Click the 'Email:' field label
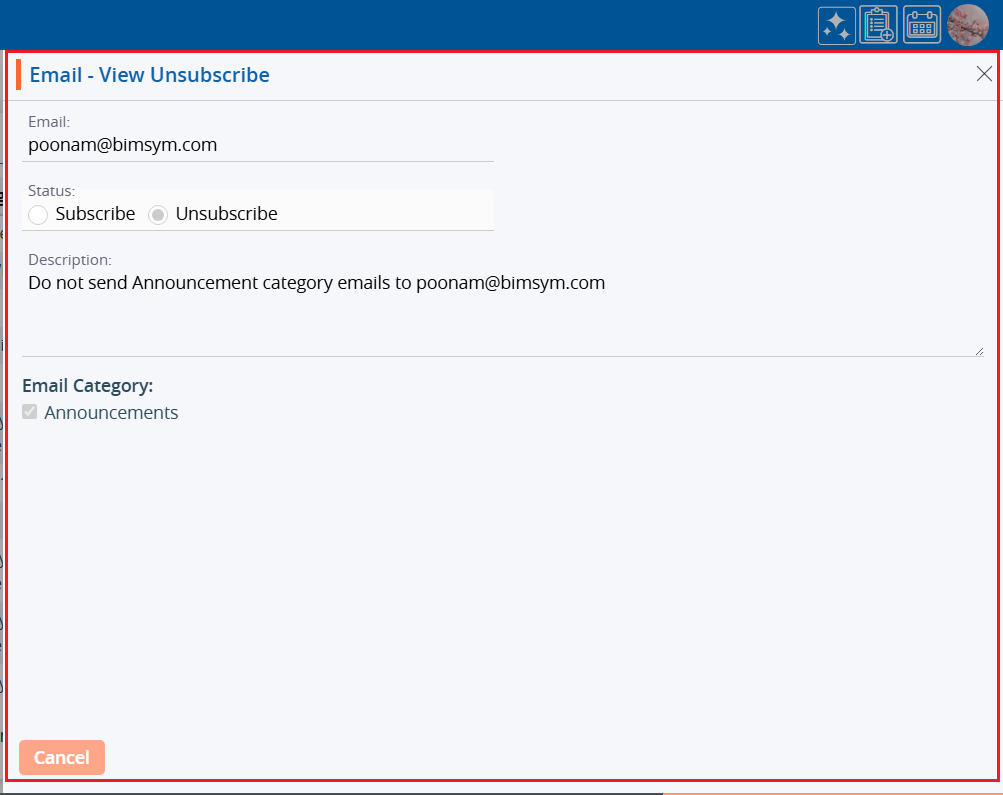This screenshot has height=795, width=1003. tap(48, 122)
